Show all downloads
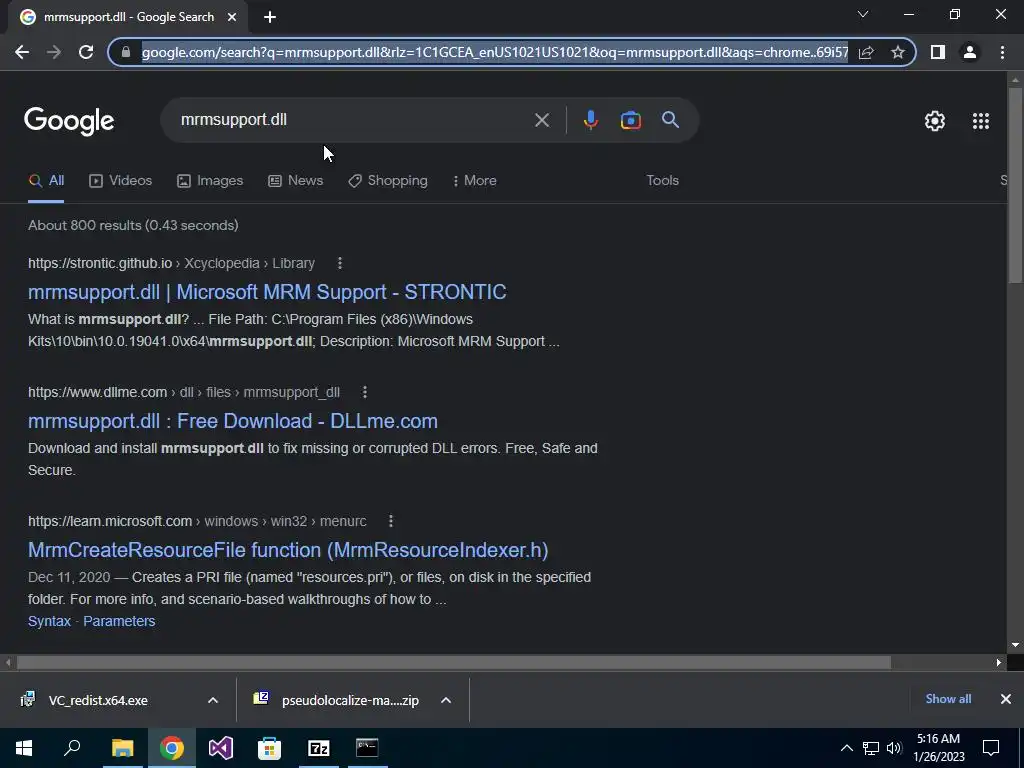 click(948, 699)
